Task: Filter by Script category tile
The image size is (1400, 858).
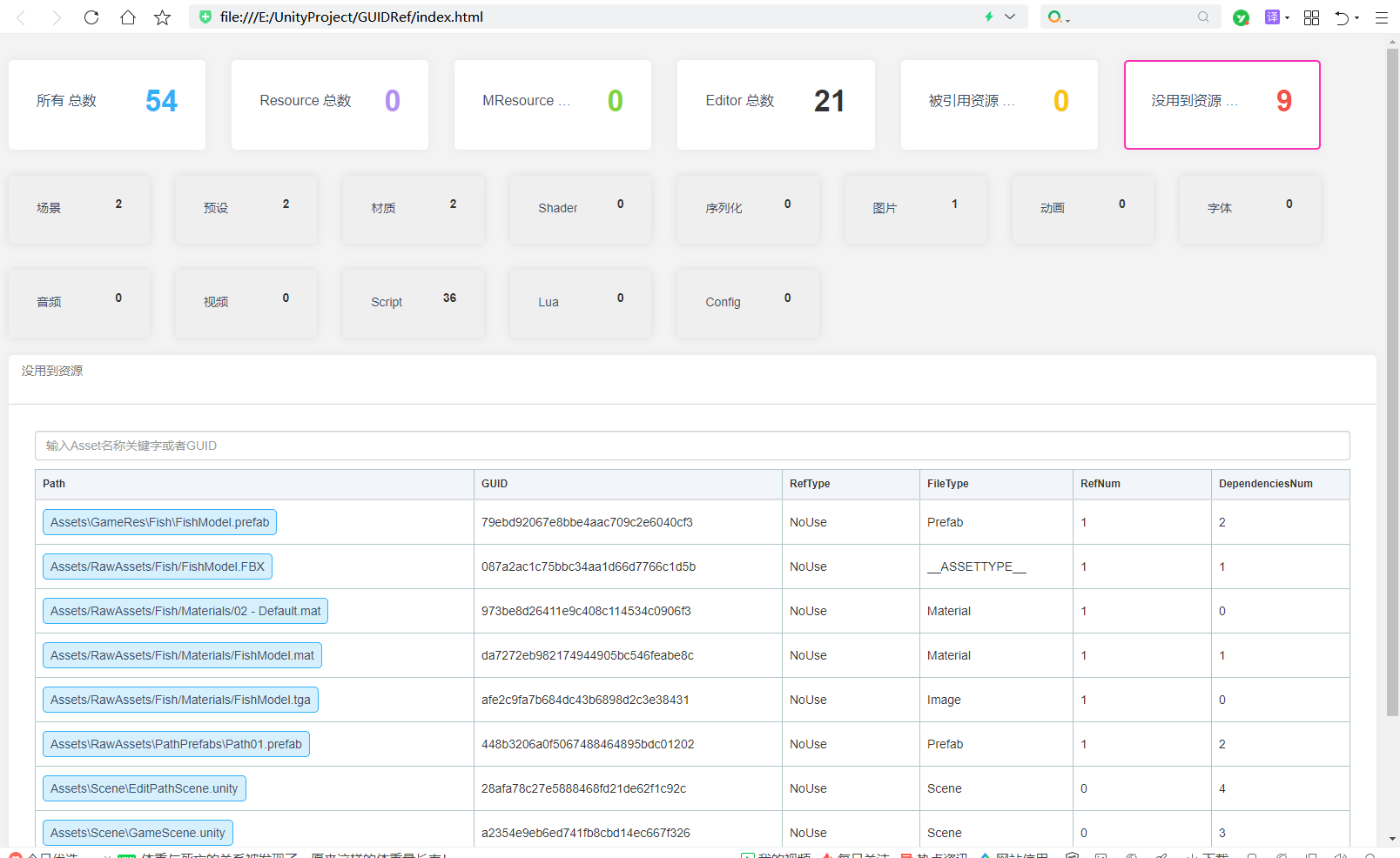Action: (414, 303)
